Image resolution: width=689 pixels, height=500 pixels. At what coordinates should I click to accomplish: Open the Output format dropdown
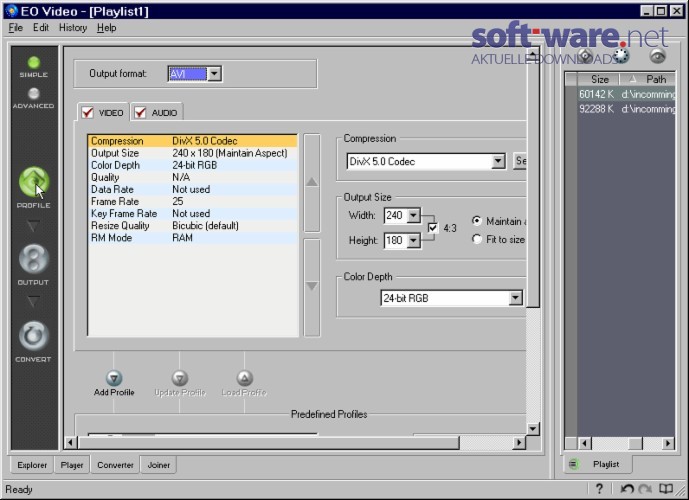(214, 74)
